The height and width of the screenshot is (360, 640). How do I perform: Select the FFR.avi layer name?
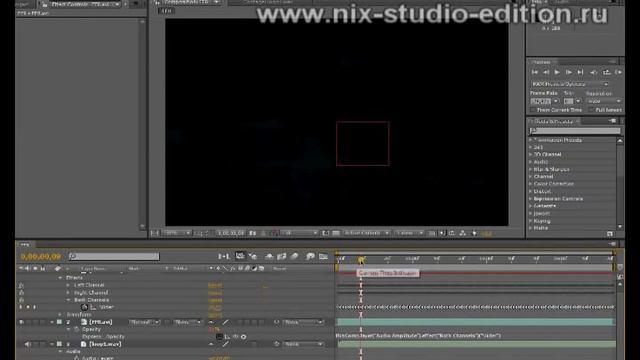[x=101, y=322]
